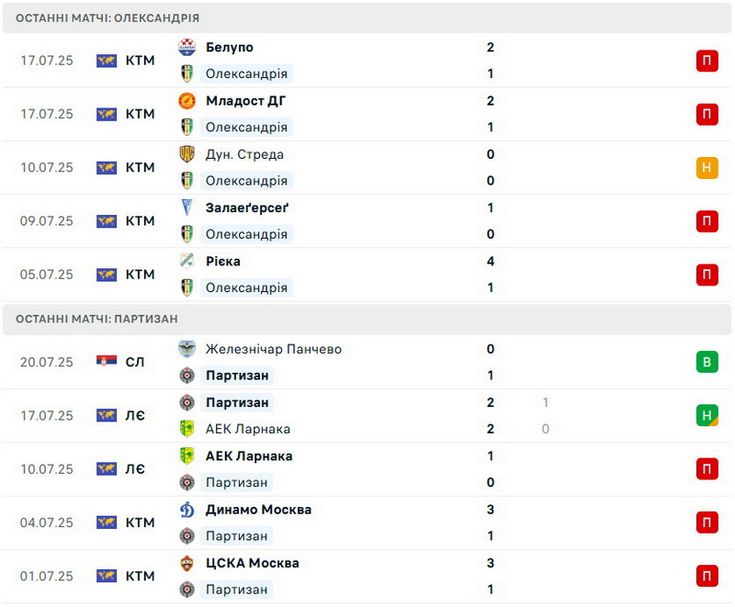Click the Дун. Стреда club crest
The height and width of the screenshot is (607, 735).
187,154
